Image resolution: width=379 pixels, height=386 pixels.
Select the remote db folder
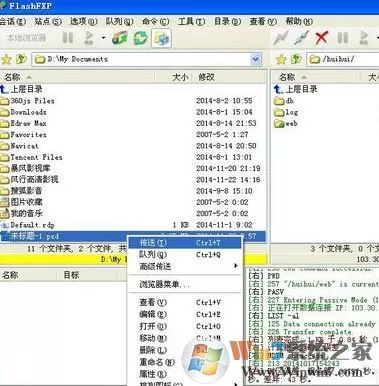[x=284, y=101]
